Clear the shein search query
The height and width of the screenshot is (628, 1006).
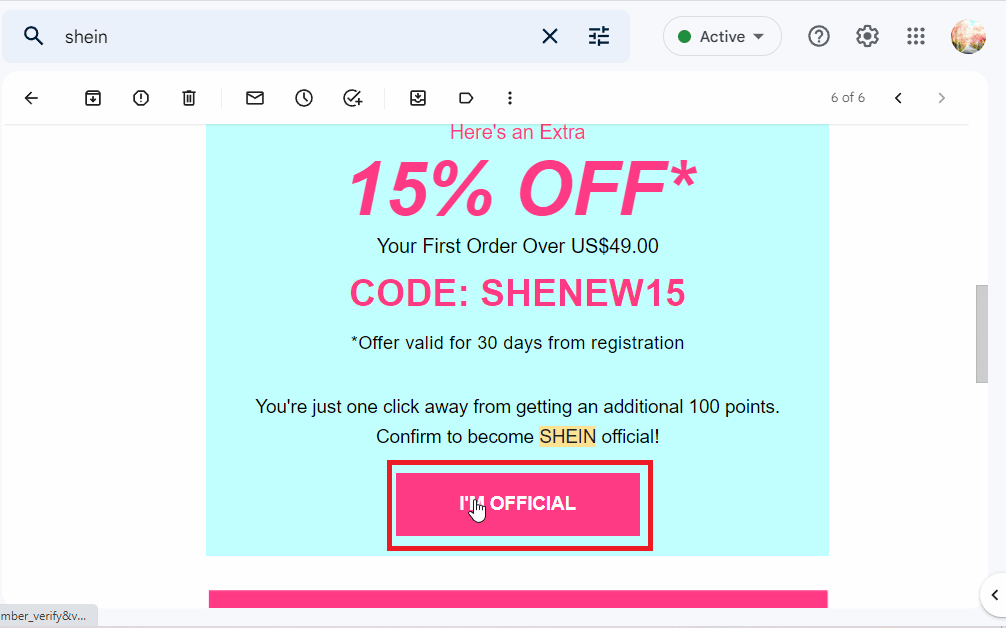coord(549,35)
